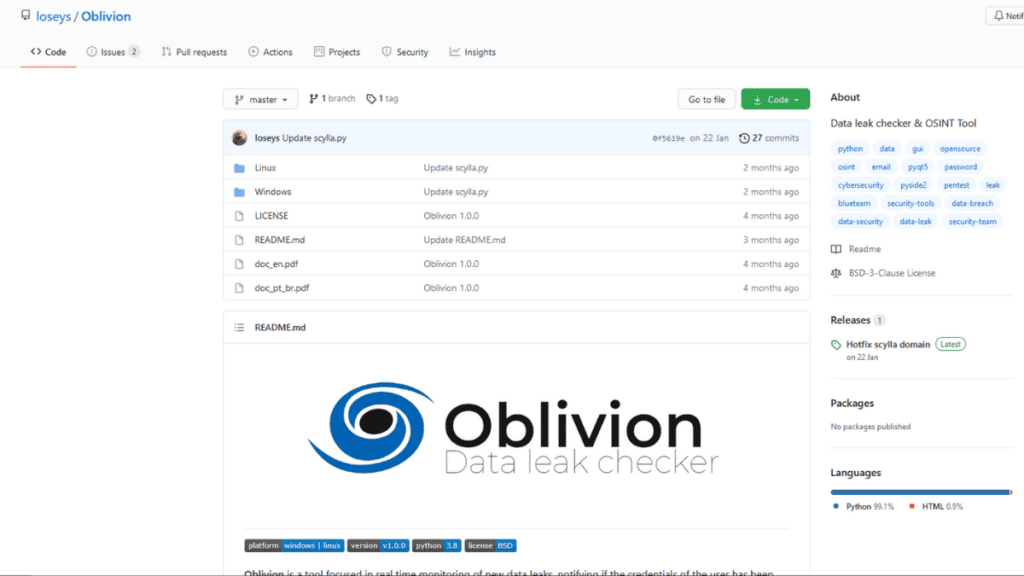Screen dimensions: 1024x576
Task: Open the loseys owner link
Action: click(x=54, y=16)
